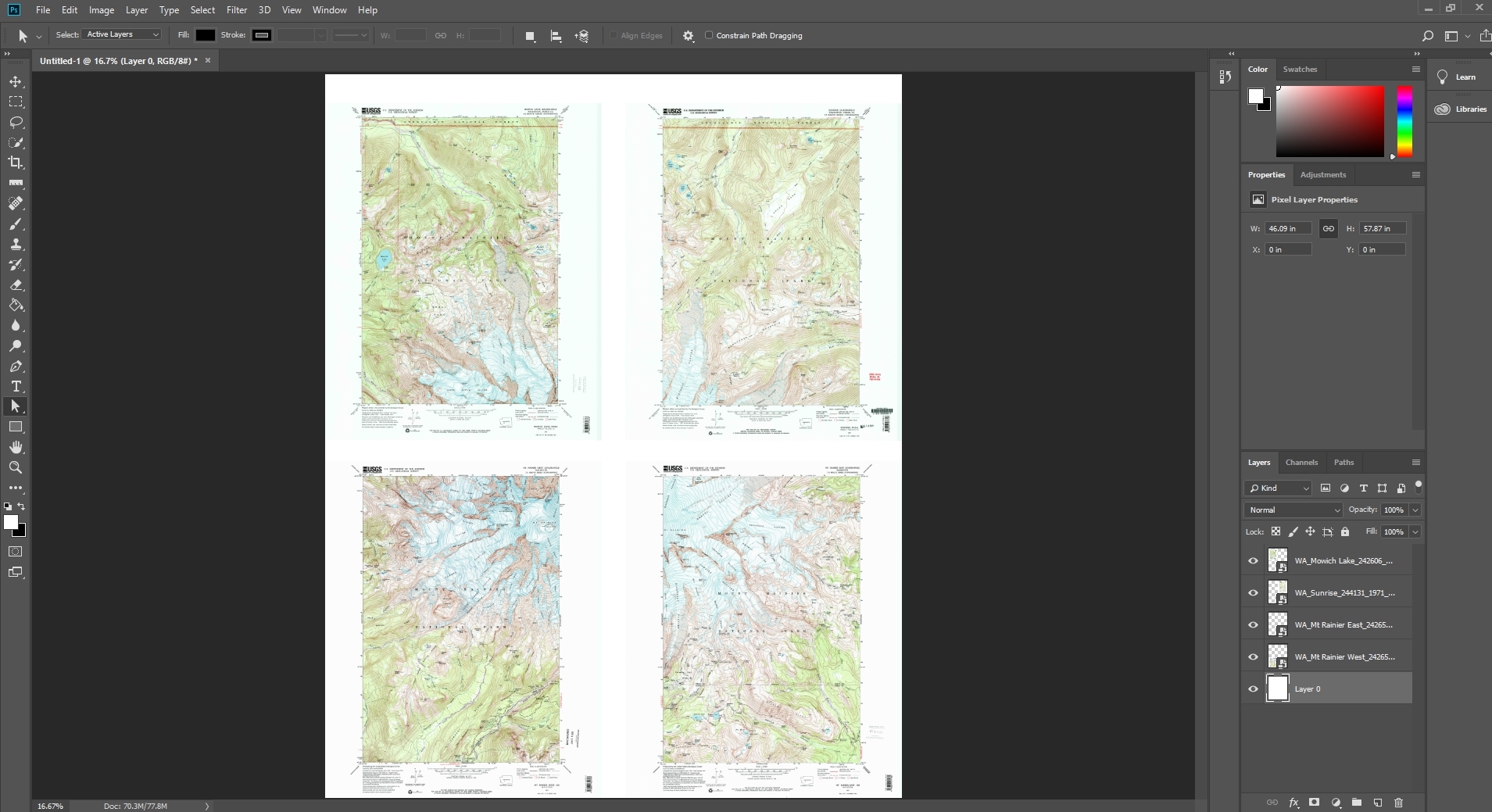The image size is (1492, 812).
Task: Toggle visibility of WA_Mt Rainier East layer
Action: (x=1253, y=624)
